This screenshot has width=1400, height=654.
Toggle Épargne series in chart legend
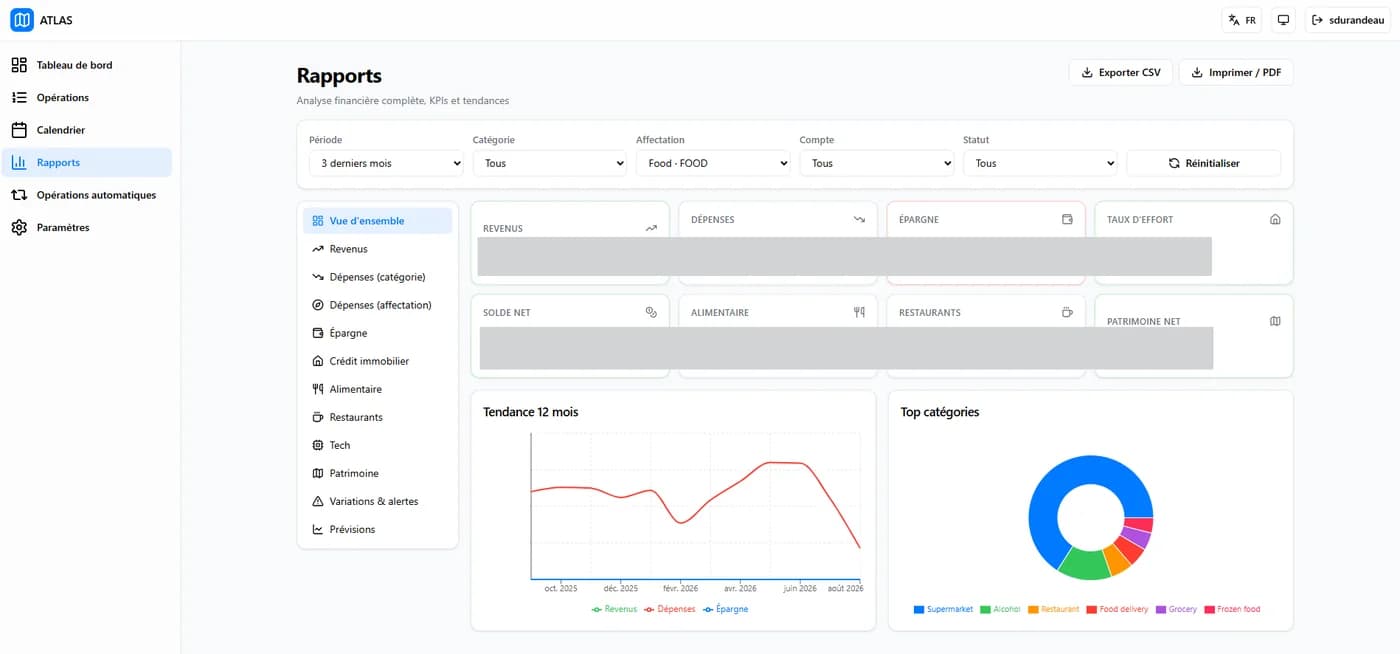pos(726,609)
